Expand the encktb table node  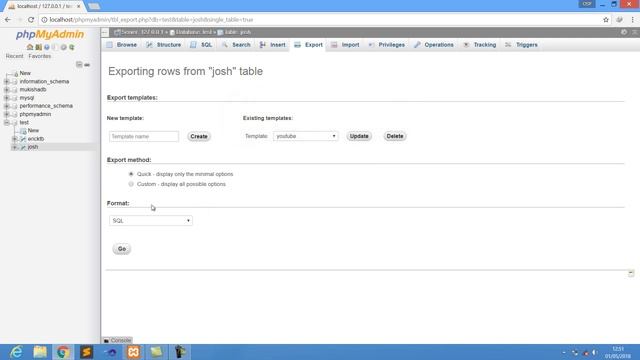pyautogui.click(x=15, y=139)
